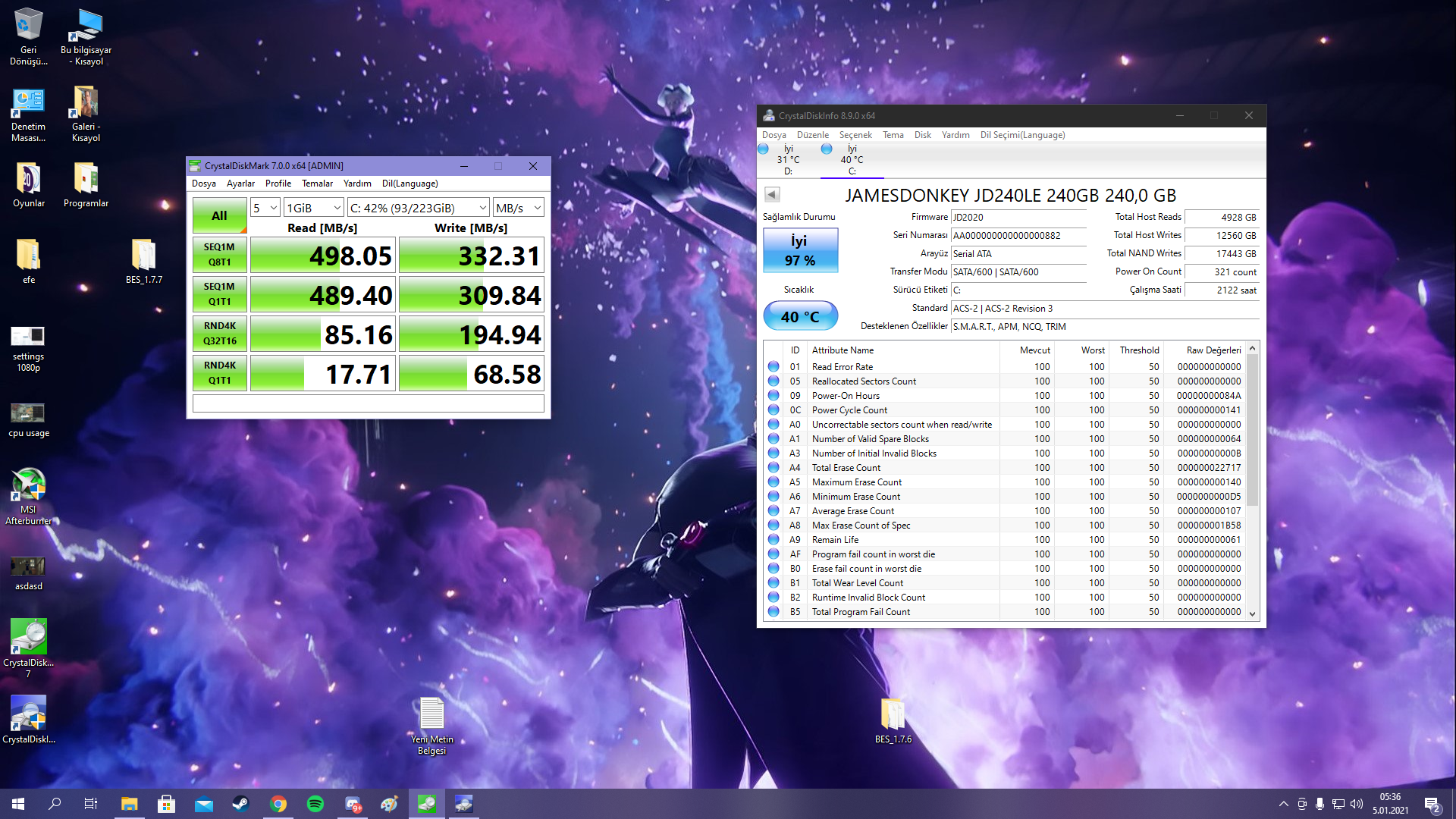This screenshot has width=1456, height=819.
Task: Click the empty comment field in CrystalDiskMark
Action: (x=368, y=403)
